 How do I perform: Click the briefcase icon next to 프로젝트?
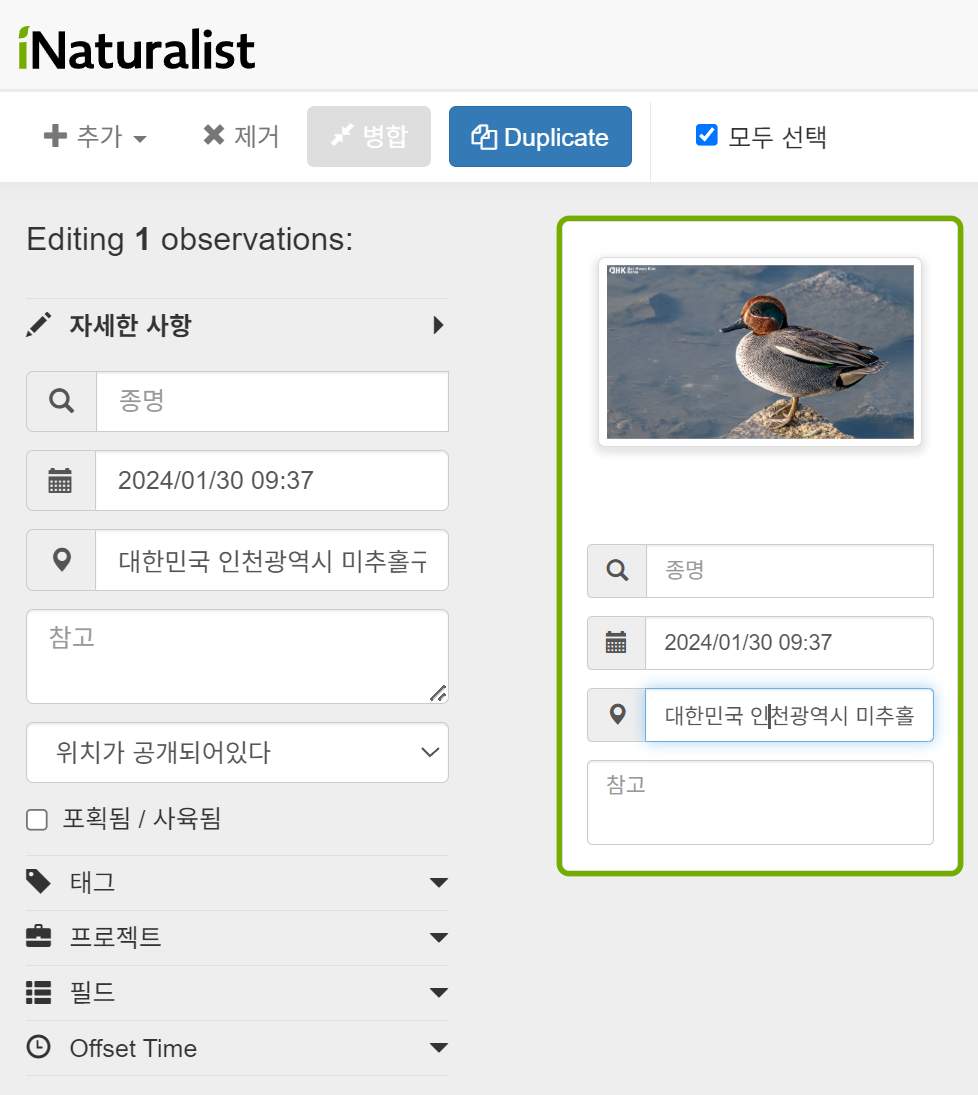point(38,936)
